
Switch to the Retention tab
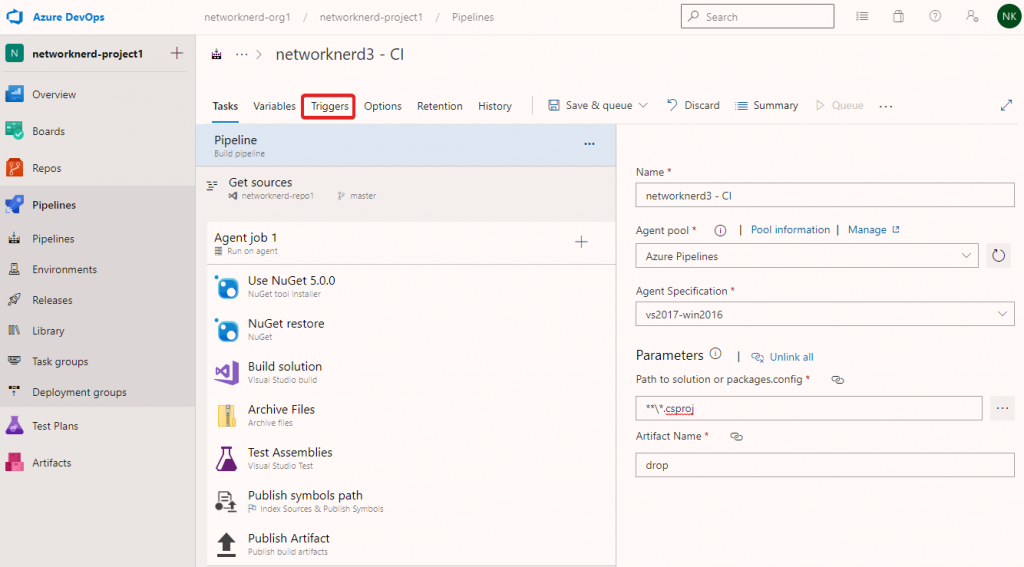click(x=440, y=106)
